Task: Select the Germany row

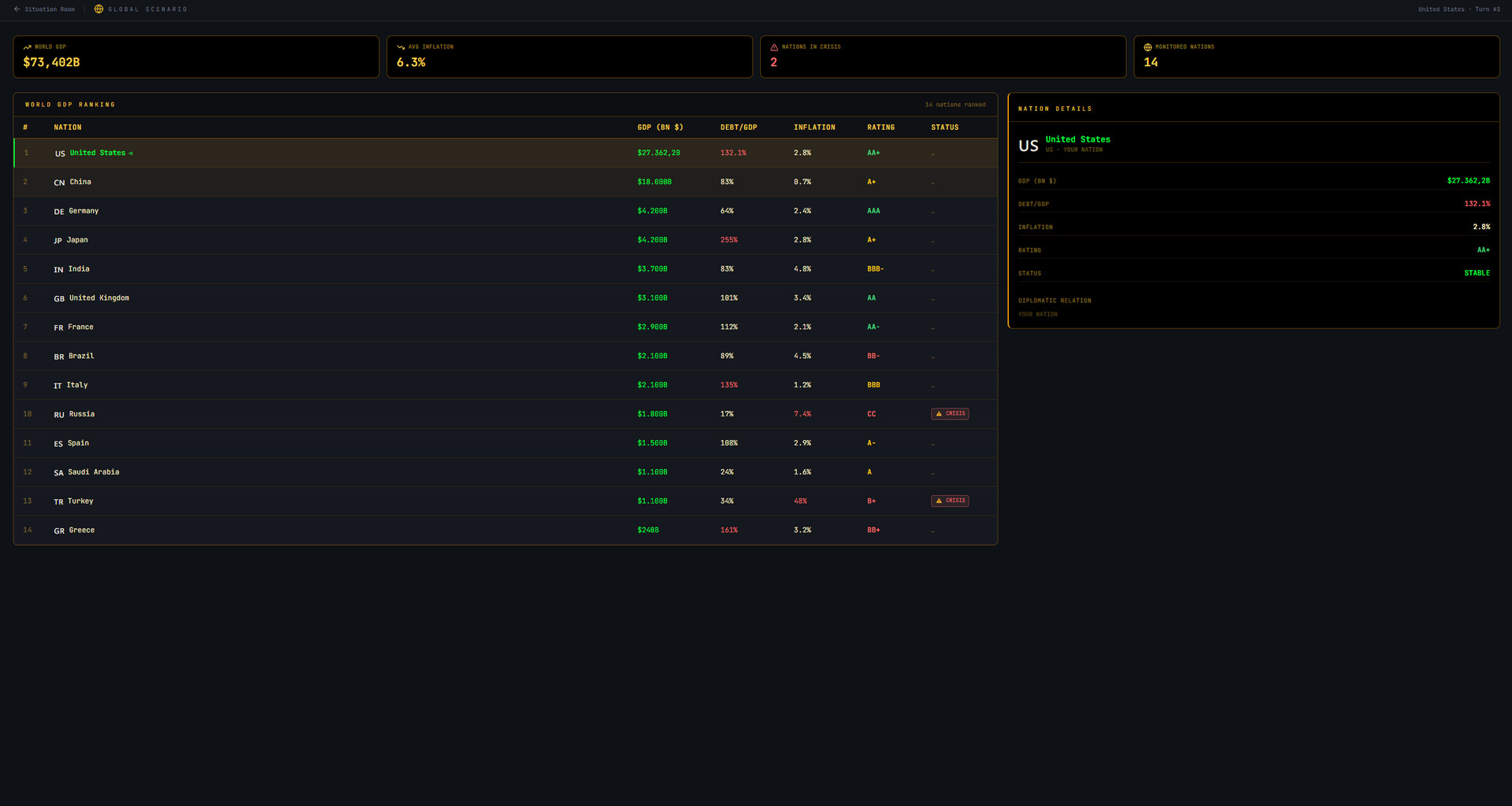Action: pos(506,211)
